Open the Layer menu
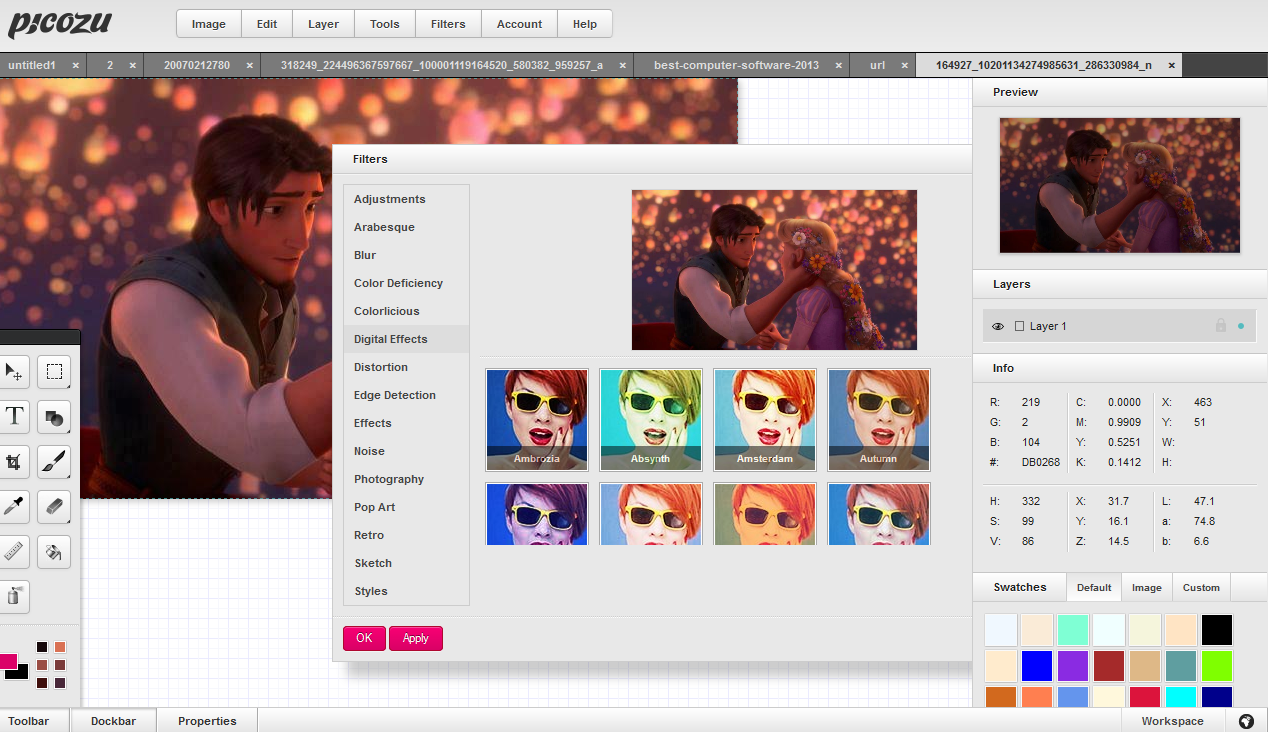Image resolution: width=1270 pixels, height=732 pixels. tap(323, 24)
